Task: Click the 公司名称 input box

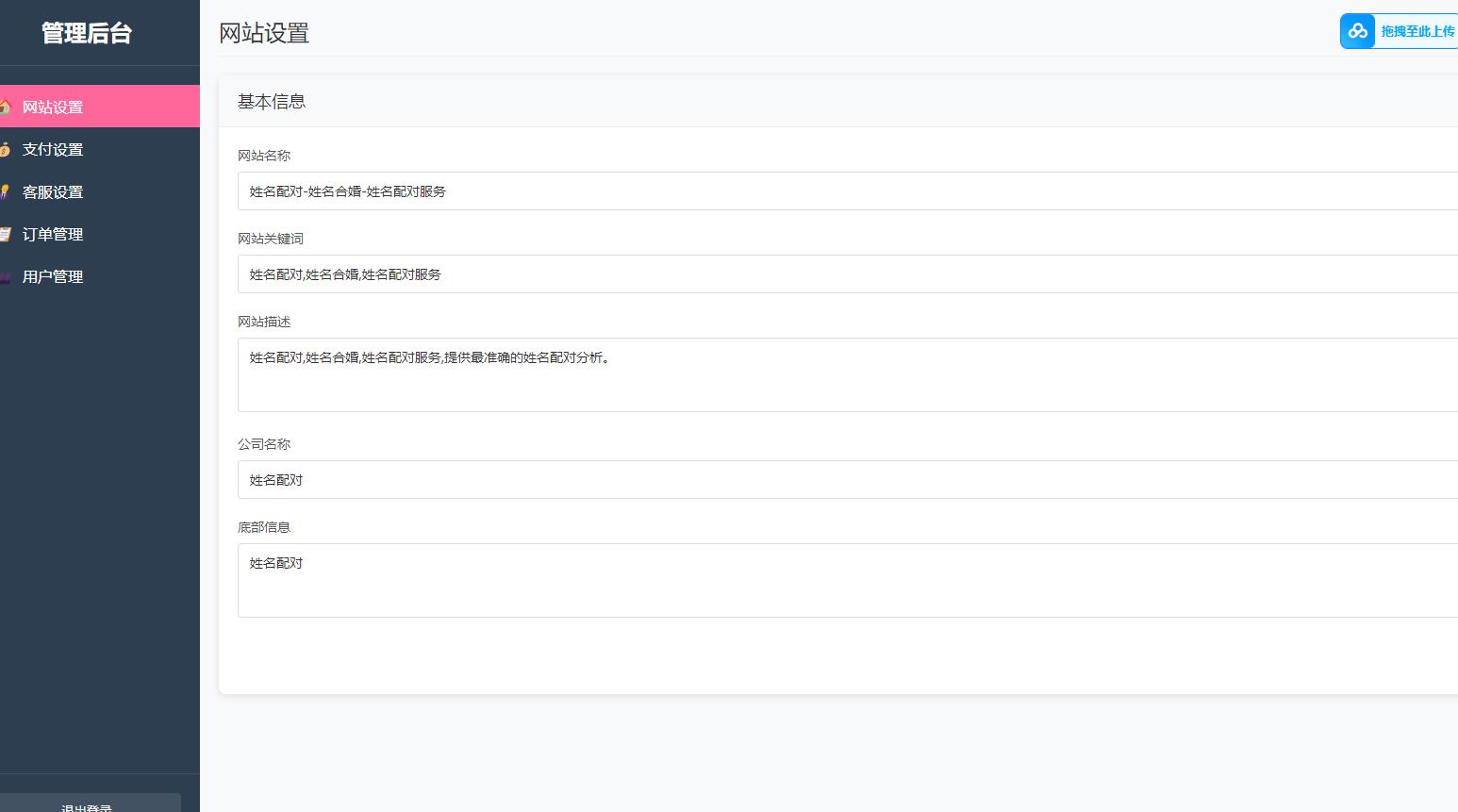Action: click(x=847, y=480)
